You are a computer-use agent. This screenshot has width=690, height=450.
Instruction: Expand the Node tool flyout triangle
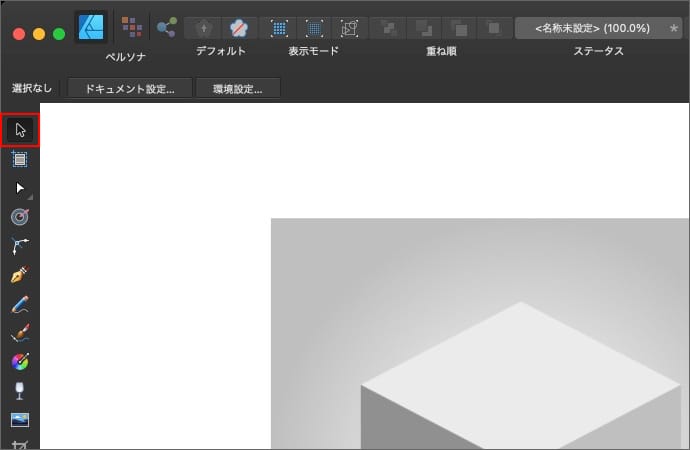click(x=33, y=195)
